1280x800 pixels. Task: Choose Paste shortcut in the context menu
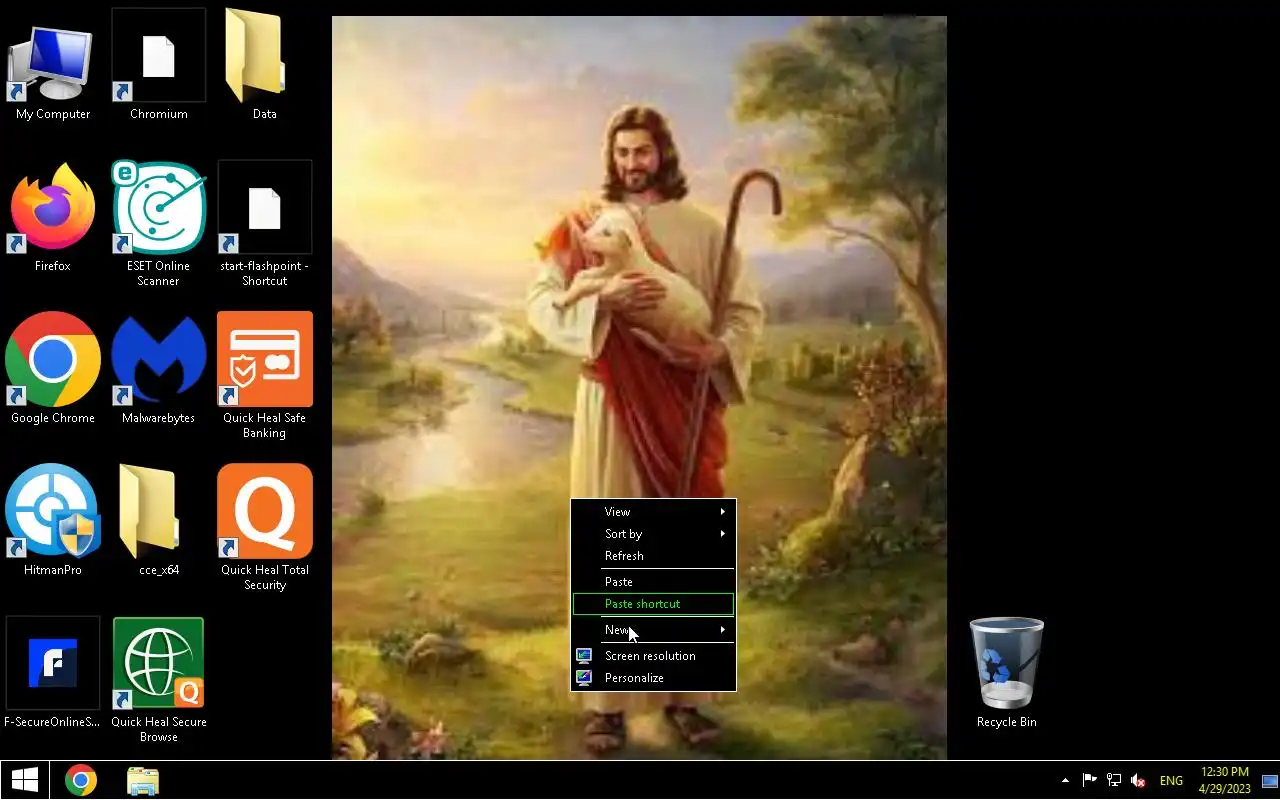click(654, 604)
